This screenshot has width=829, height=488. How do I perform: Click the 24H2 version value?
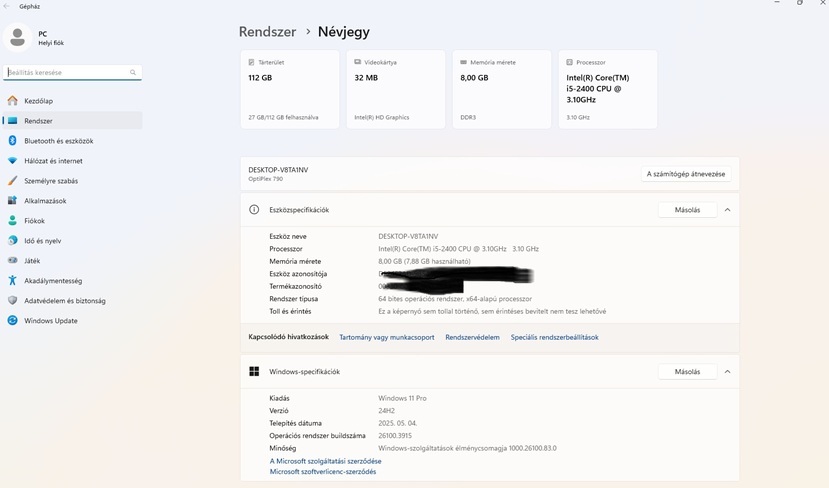(x=386, y=411)
